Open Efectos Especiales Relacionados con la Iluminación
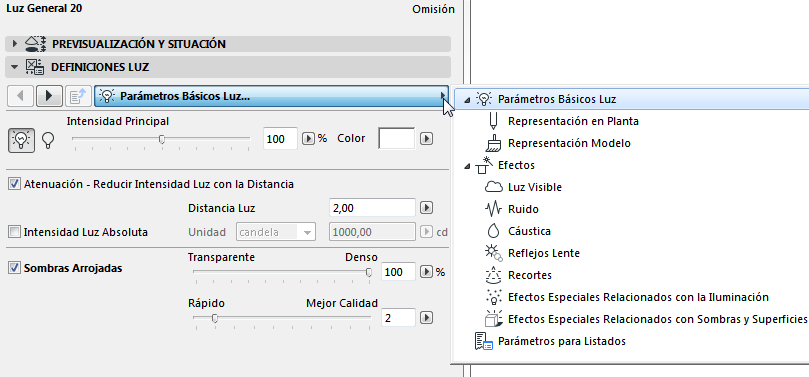The image size is (809, 377). click(639, 297)
